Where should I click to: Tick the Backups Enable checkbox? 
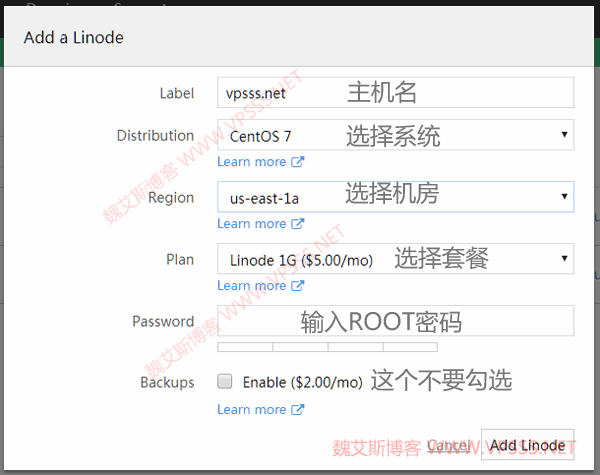(x=225, y=382)
